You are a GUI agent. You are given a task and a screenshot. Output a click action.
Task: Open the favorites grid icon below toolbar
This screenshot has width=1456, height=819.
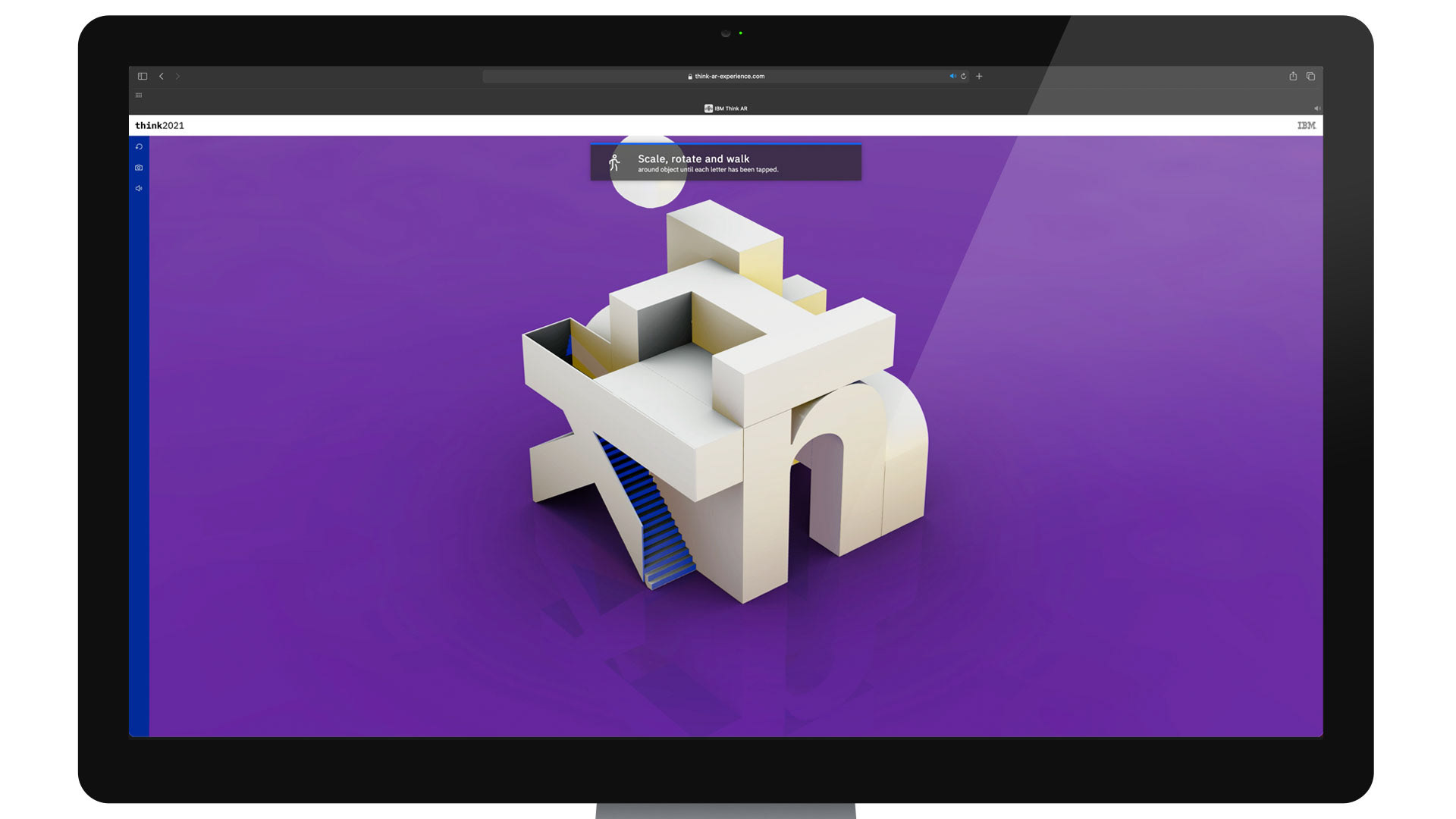click(139, 96)
